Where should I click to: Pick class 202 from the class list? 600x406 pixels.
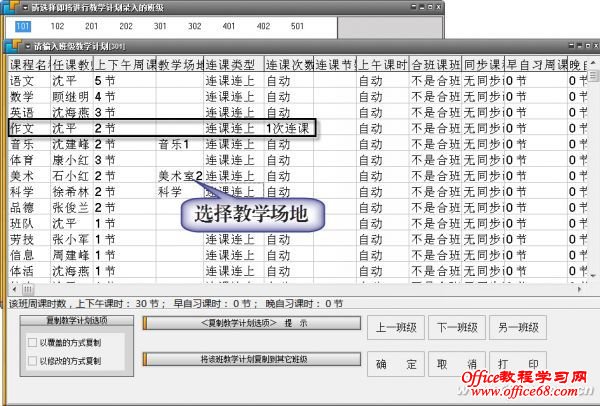click(126, 26)
